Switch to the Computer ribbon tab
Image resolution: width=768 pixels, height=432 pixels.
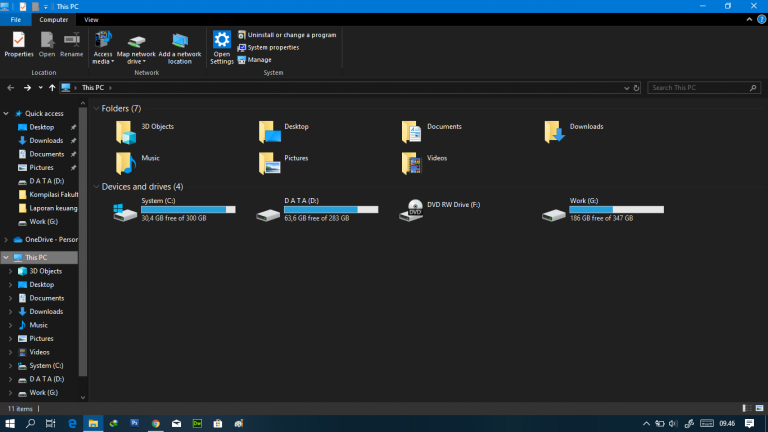pos(53,20)
